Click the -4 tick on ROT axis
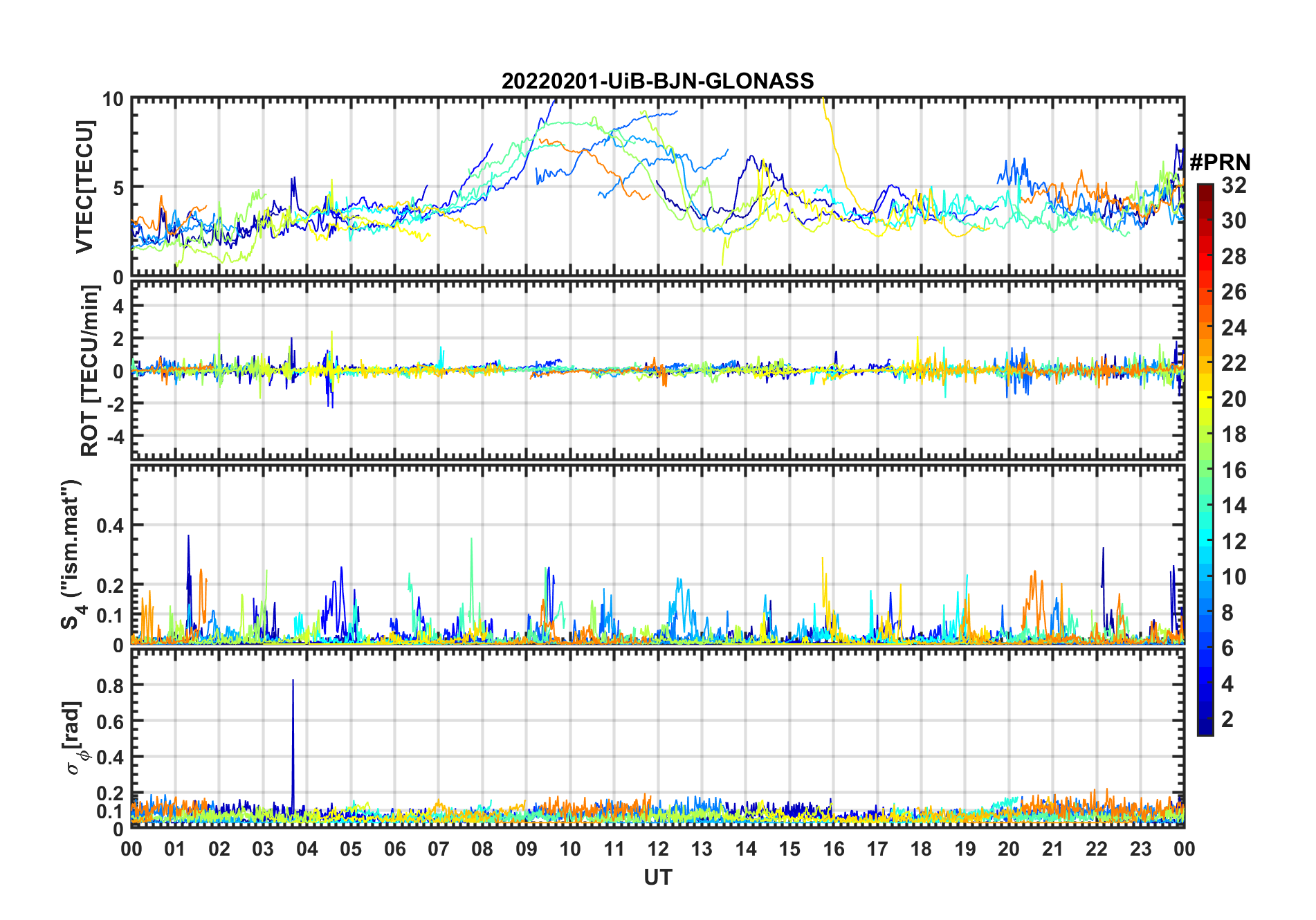 (114, 436)
